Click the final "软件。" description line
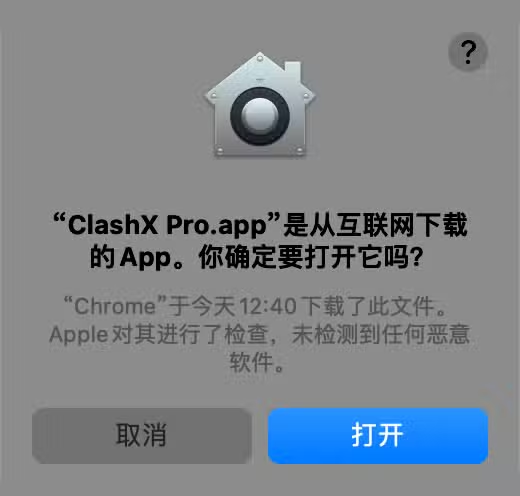Screen dimensions: 520x496 click(x=257, y=362)
